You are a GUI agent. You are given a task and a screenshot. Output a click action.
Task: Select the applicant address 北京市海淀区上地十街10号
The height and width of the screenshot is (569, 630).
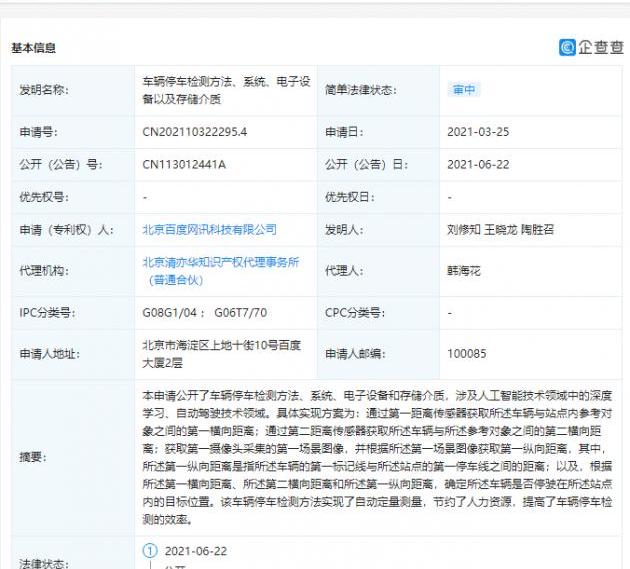pyautogui.click(x=221, y=354)
